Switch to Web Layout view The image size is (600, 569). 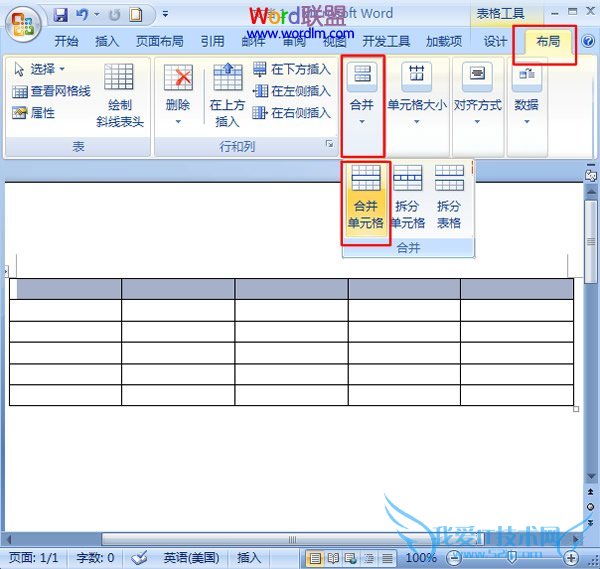click(351, 558)
